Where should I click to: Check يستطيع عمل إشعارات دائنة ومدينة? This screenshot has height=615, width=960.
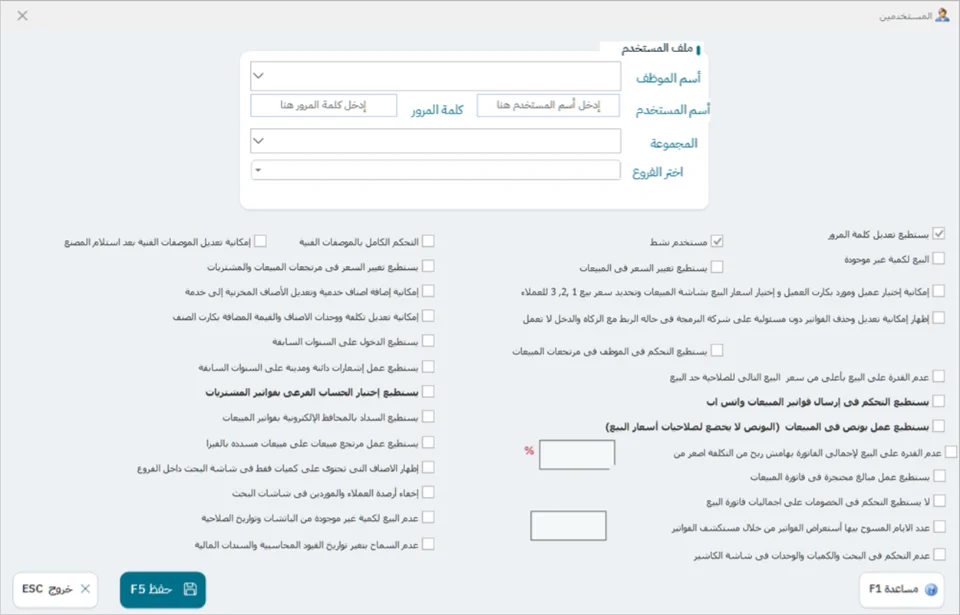pos(429,366)
